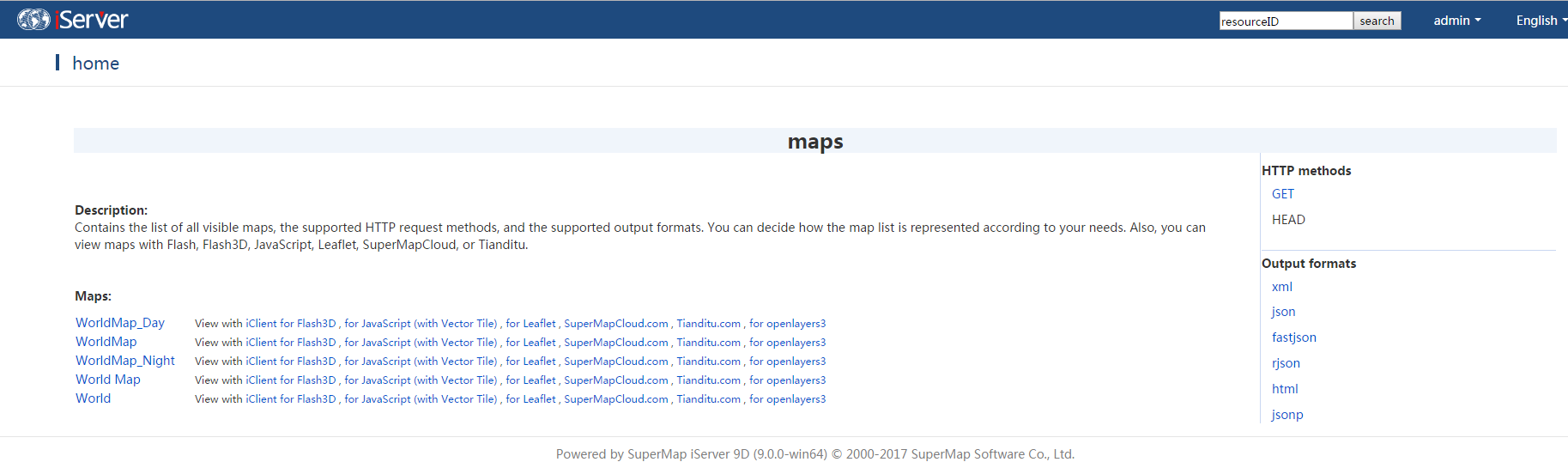Go to the home breadcrumb link
1568x462 pixels.
coord(95,64)
